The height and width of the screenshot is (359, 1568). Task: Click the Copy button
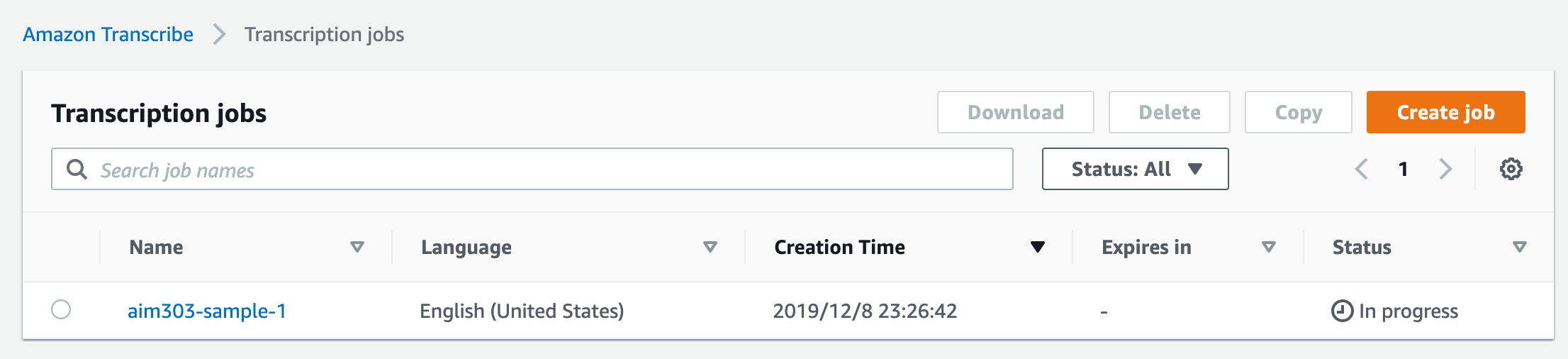coord(1298,112)
